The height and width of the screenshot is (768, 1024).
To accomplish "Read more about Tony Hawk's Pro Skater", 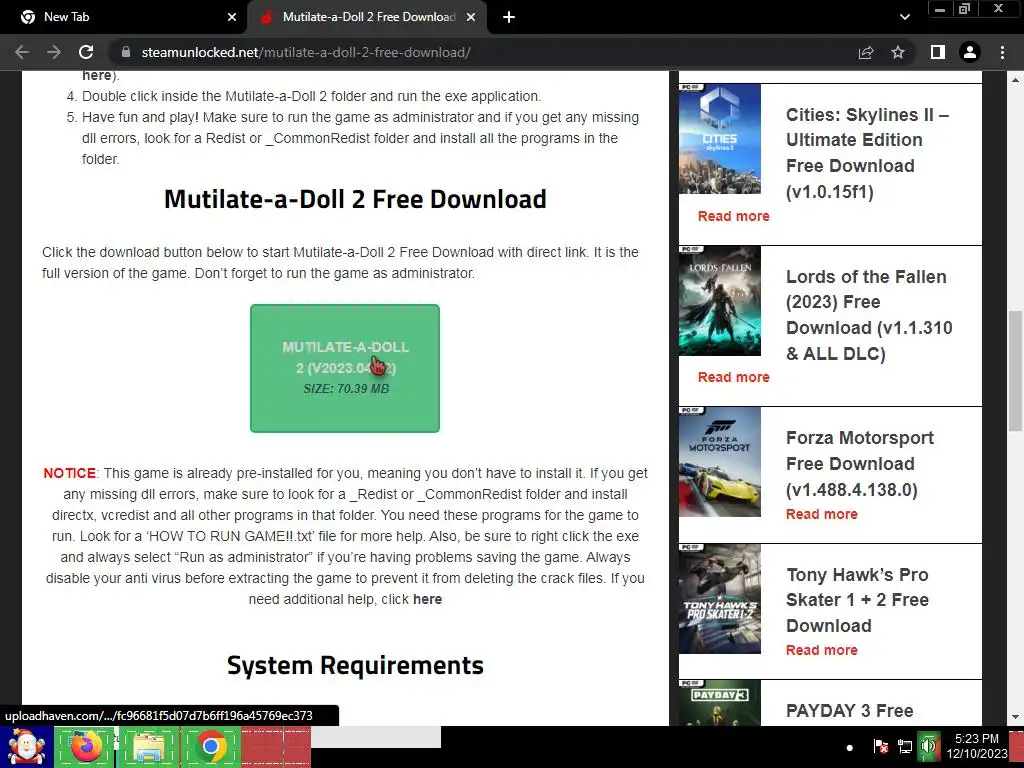I will (x=822, y=650).
